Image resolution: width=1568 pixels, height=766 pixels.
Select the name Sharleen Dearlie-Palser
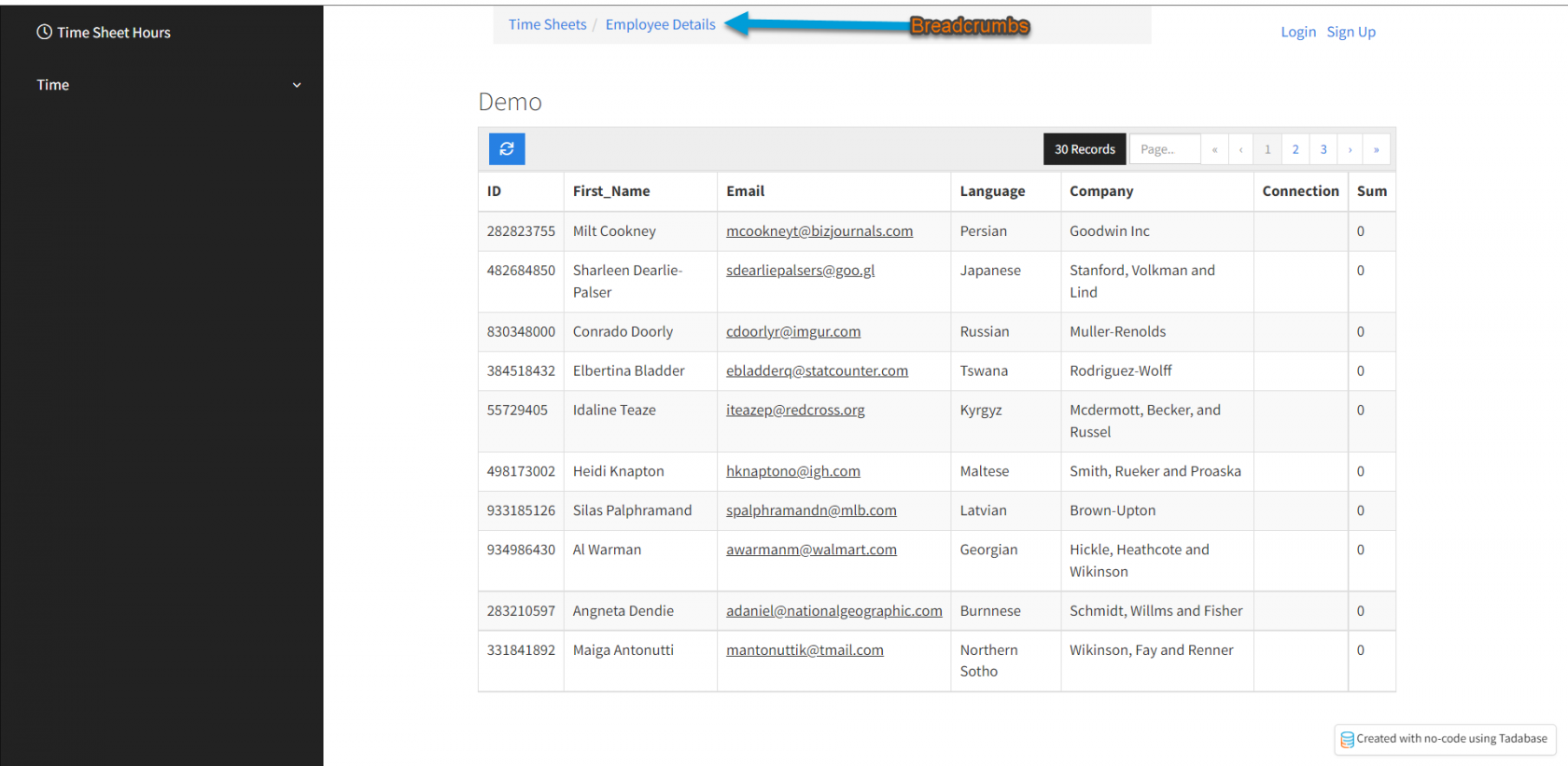pos(627,282)
